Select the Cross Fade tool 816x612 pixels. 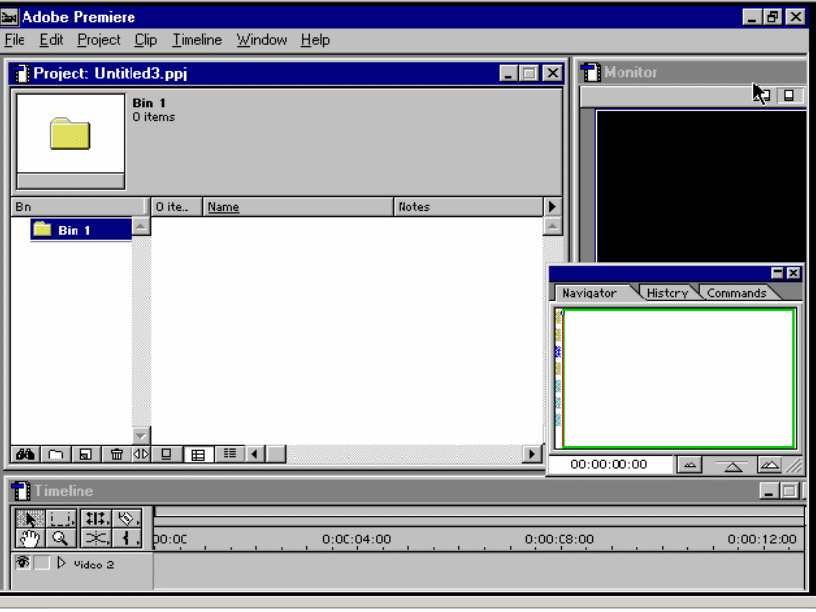[96, 538]
